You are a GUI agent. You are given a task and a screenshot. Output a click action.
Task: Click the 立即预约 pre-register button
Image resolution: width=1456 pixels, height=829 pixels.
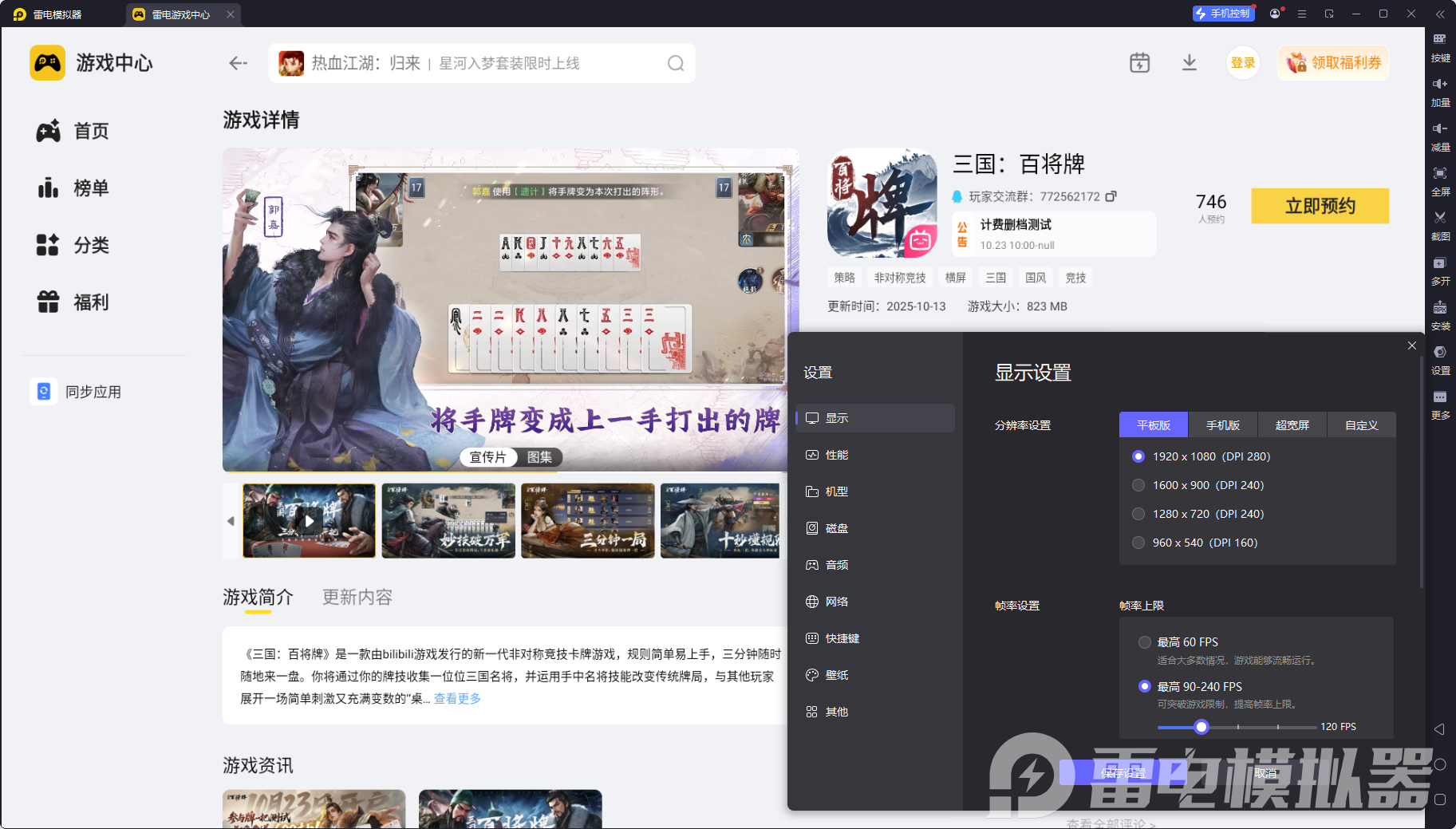1320,206
